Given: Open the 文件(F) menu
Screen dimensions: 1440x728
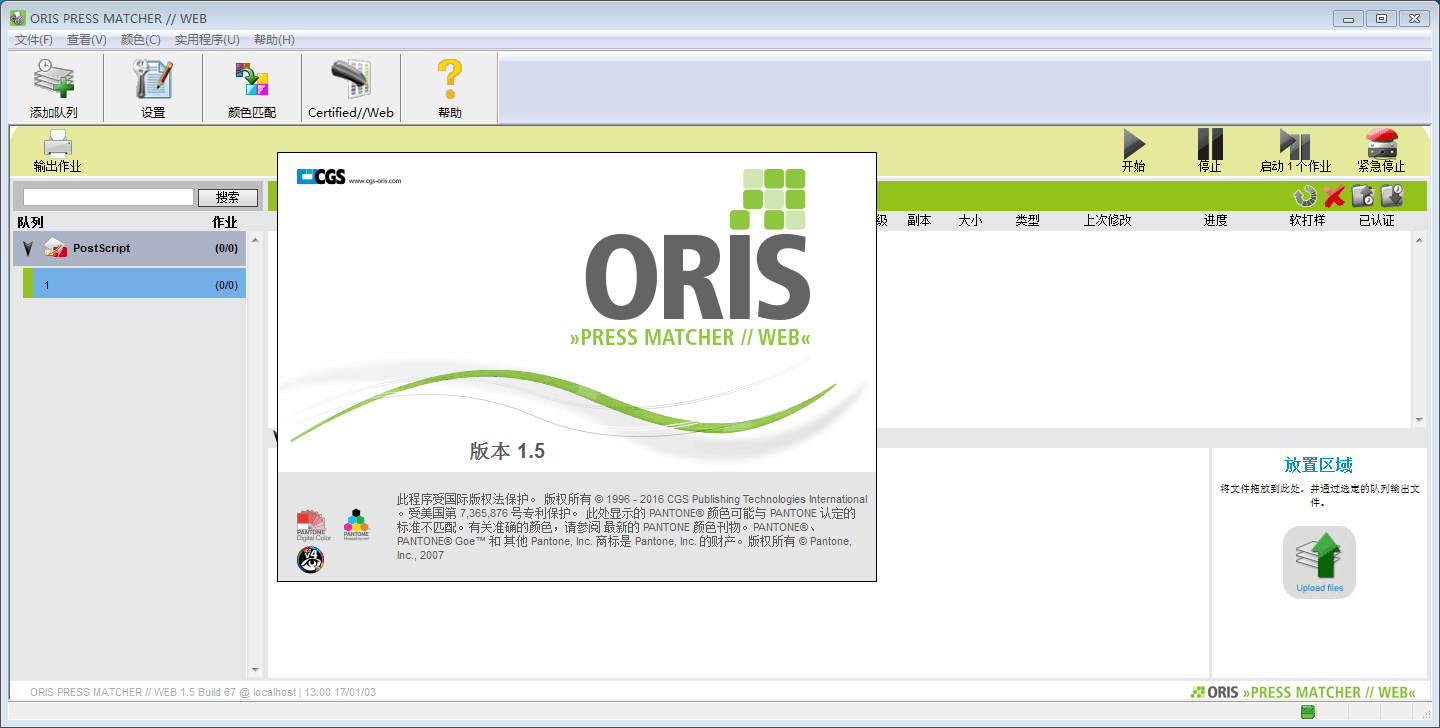Looking at the screenshot, I should [34, 40].
